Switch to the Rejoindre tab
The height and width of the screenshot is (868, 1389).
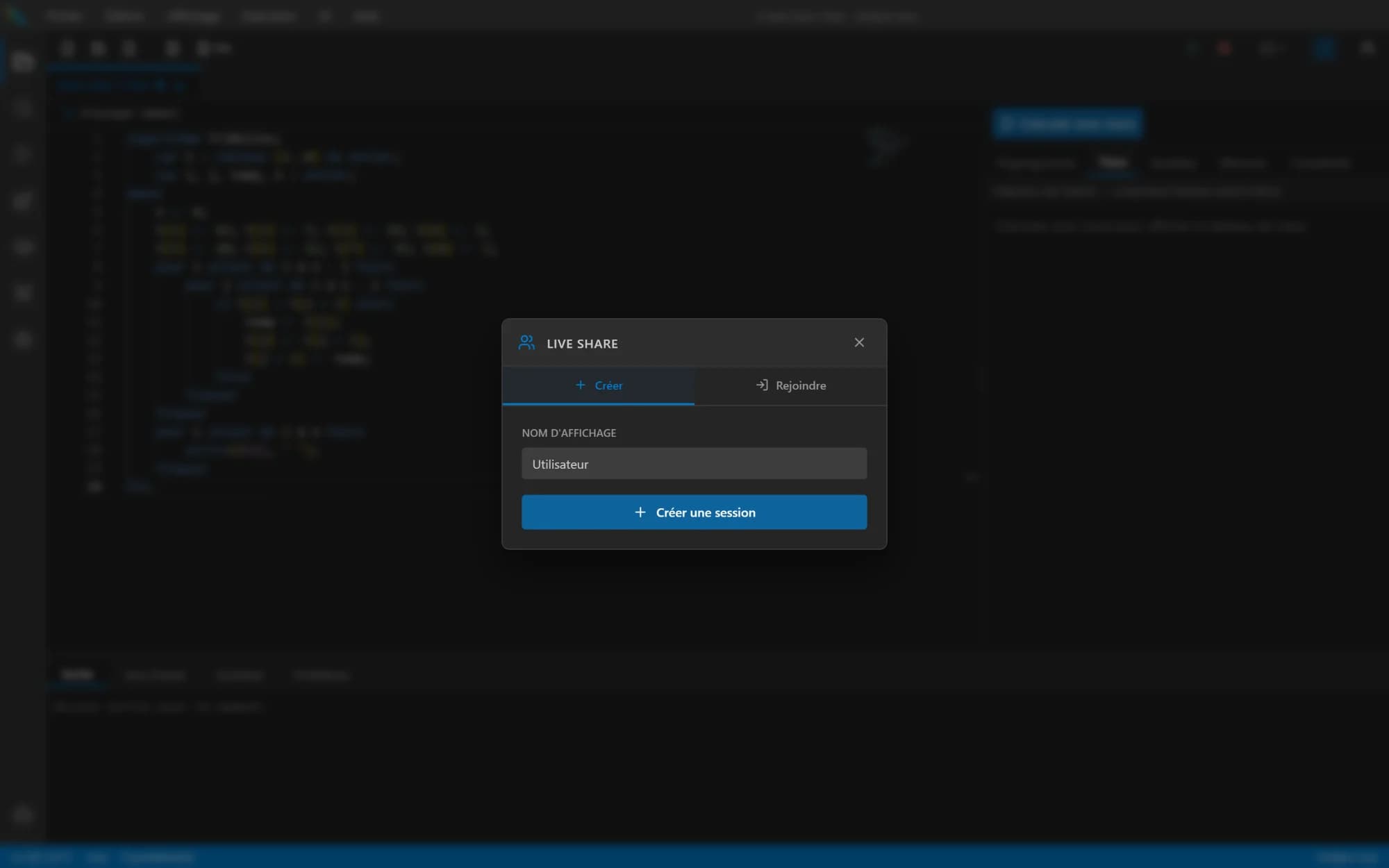pos(790,385)
